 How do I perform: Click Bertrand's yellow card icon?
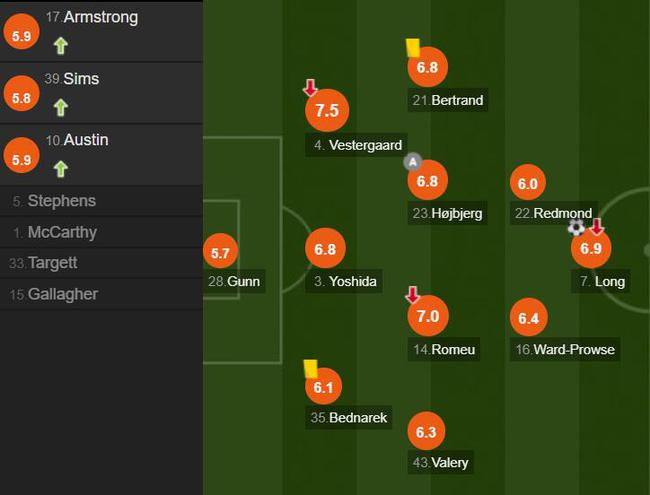pyautogui.click(x=412, y=47)
